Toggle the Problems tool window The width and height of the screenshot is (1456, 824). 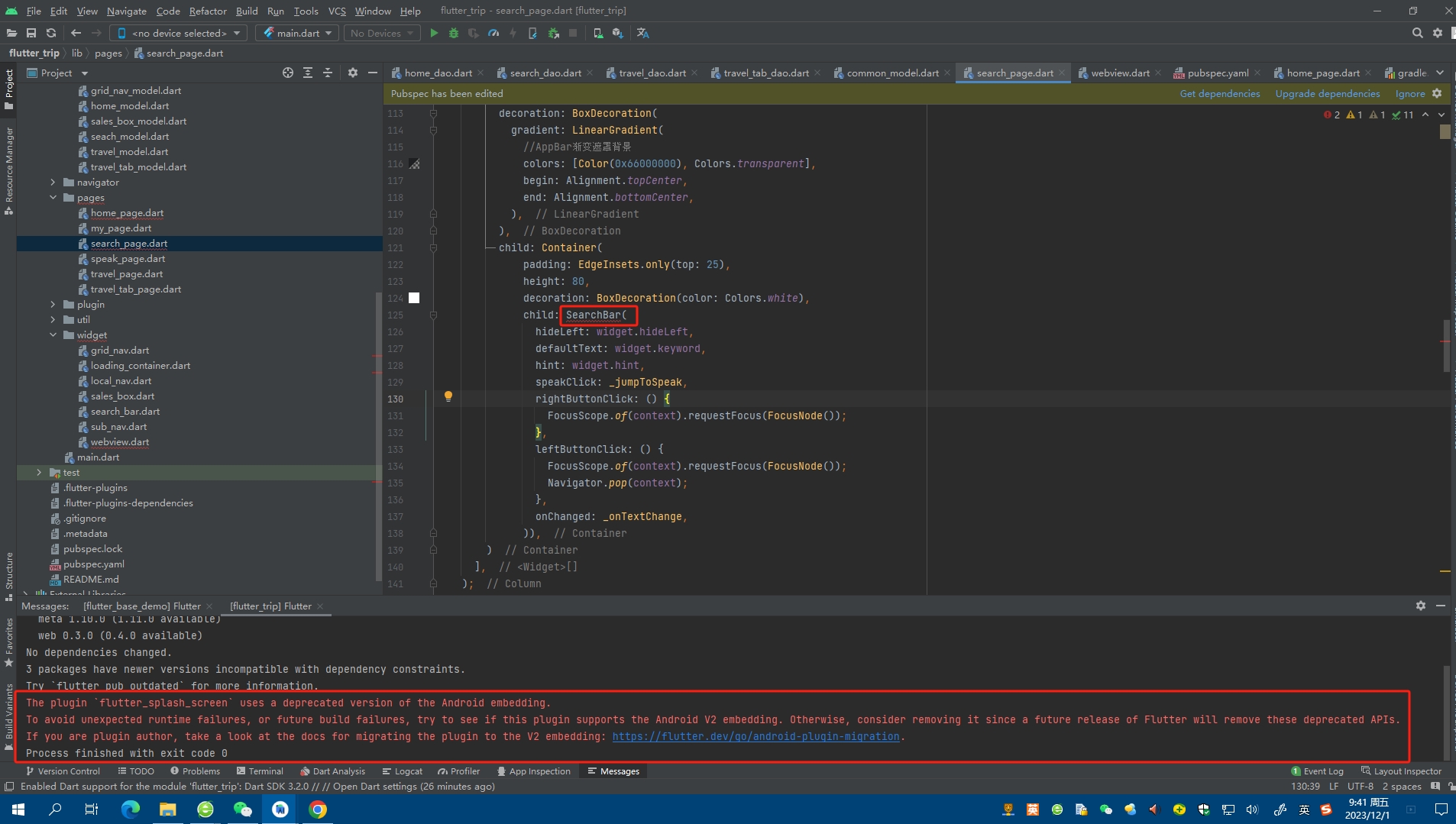tap(195, 771)
